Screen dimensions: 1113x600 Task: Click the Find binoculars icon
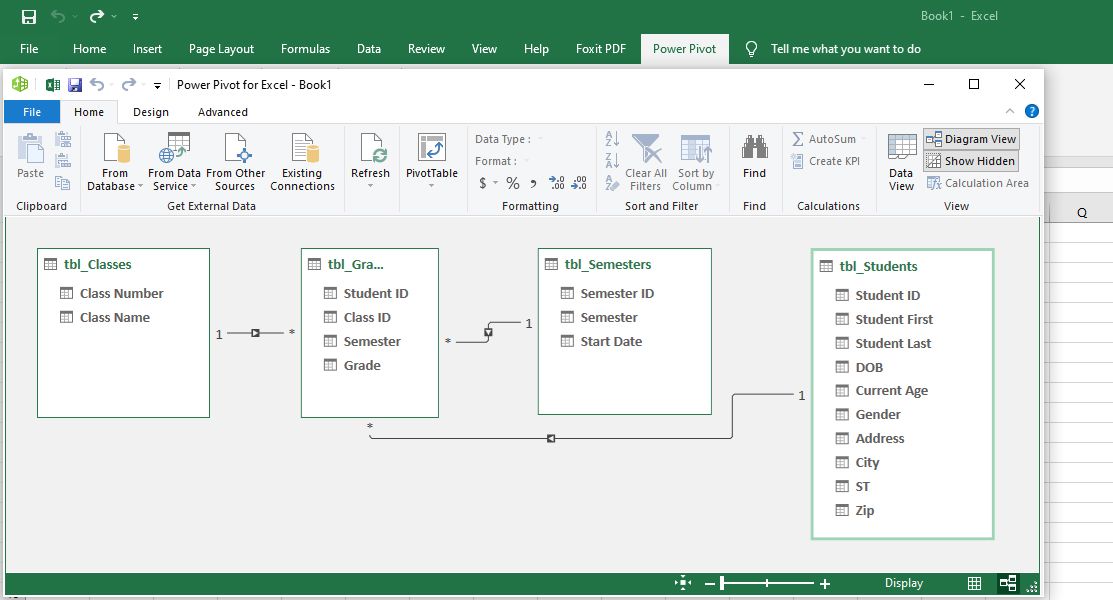(754, 150)
